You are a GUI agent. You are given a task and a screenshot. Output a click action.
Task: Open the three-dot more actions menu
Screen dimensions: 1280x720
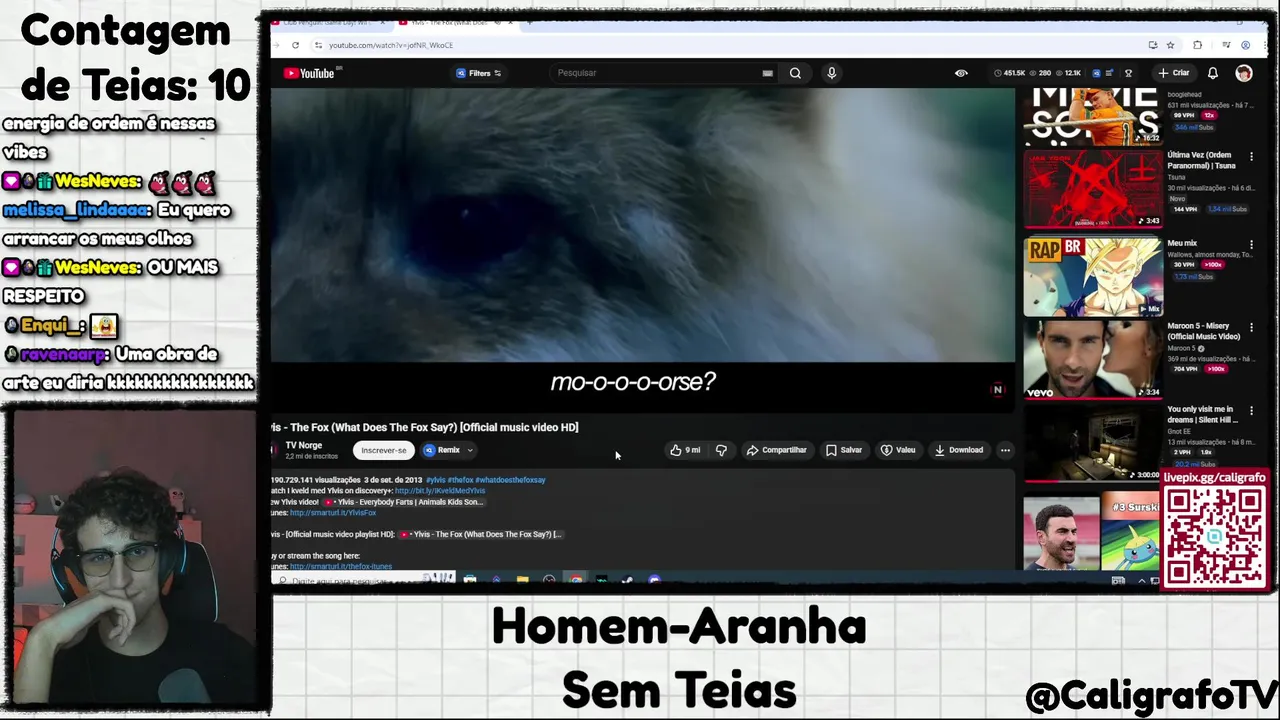tap(1005, 450)
